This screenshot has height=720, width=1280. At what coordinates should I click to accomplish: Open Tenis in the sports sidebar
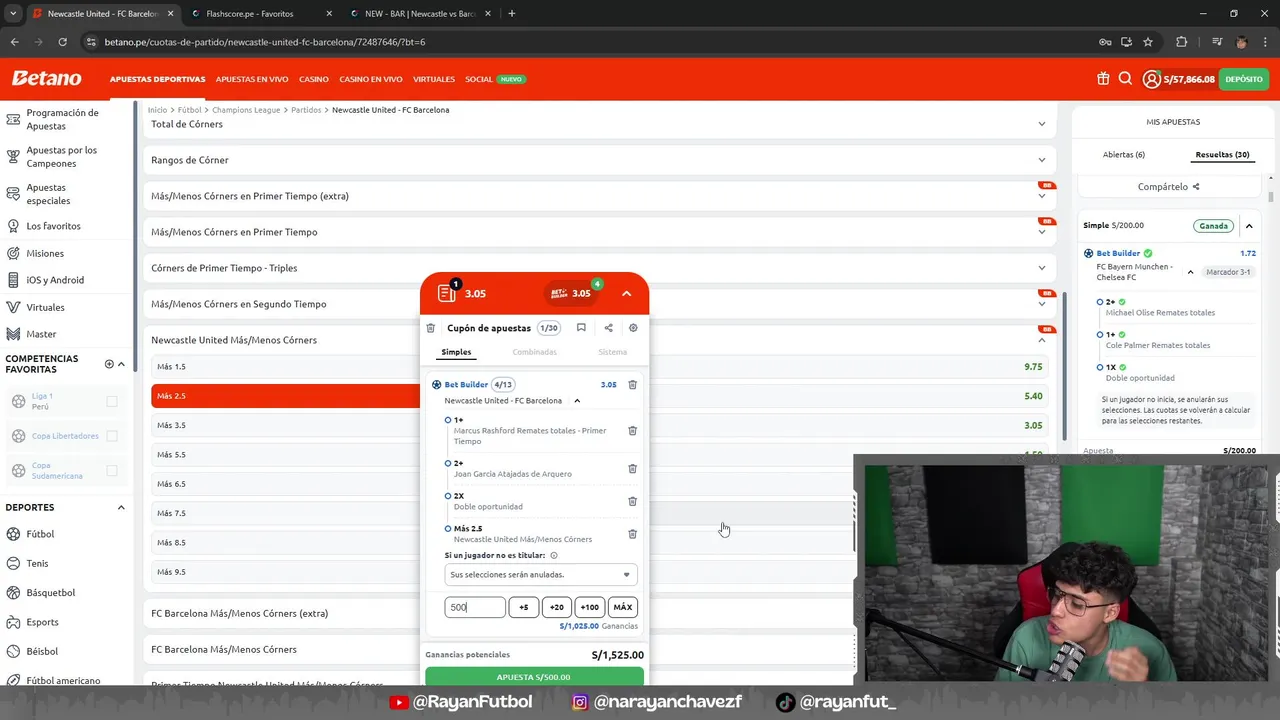tap(37, 563)
